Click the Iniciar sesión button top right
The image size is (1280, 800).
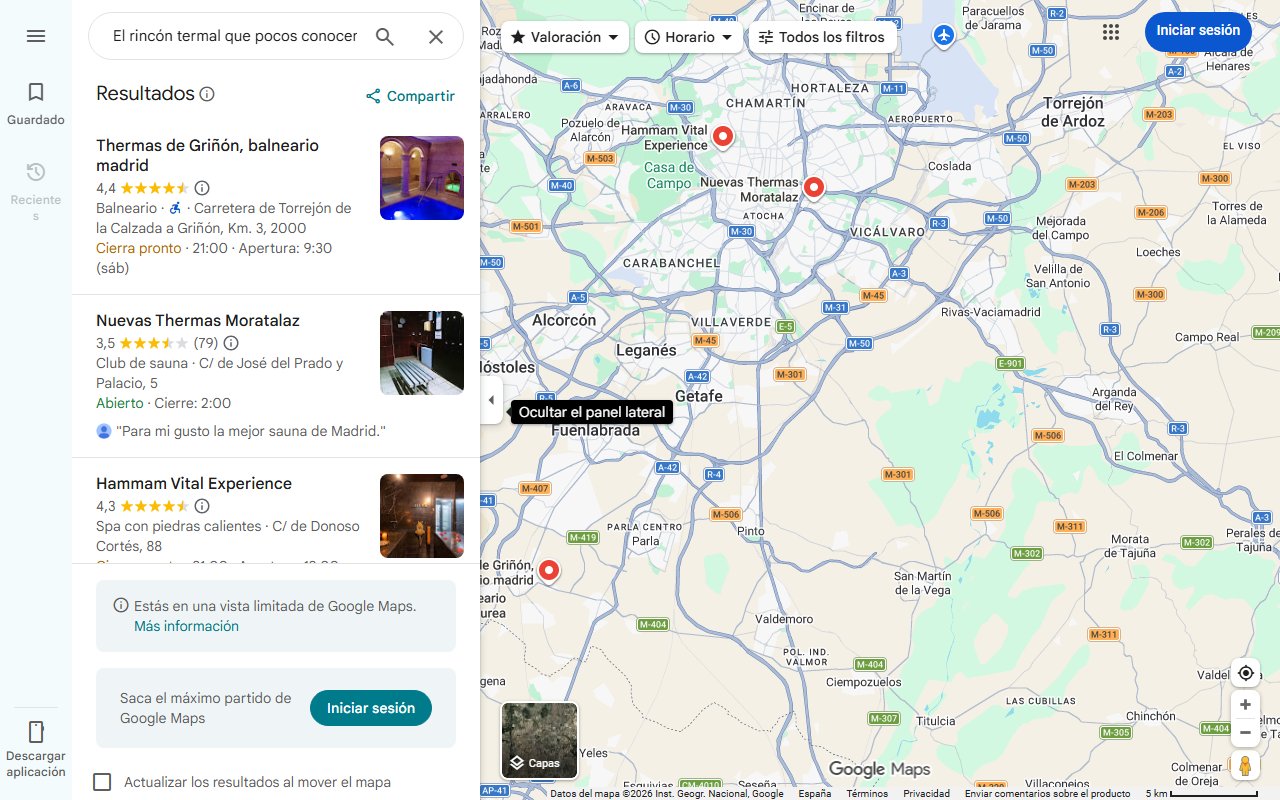click(x=1198, y=31)
